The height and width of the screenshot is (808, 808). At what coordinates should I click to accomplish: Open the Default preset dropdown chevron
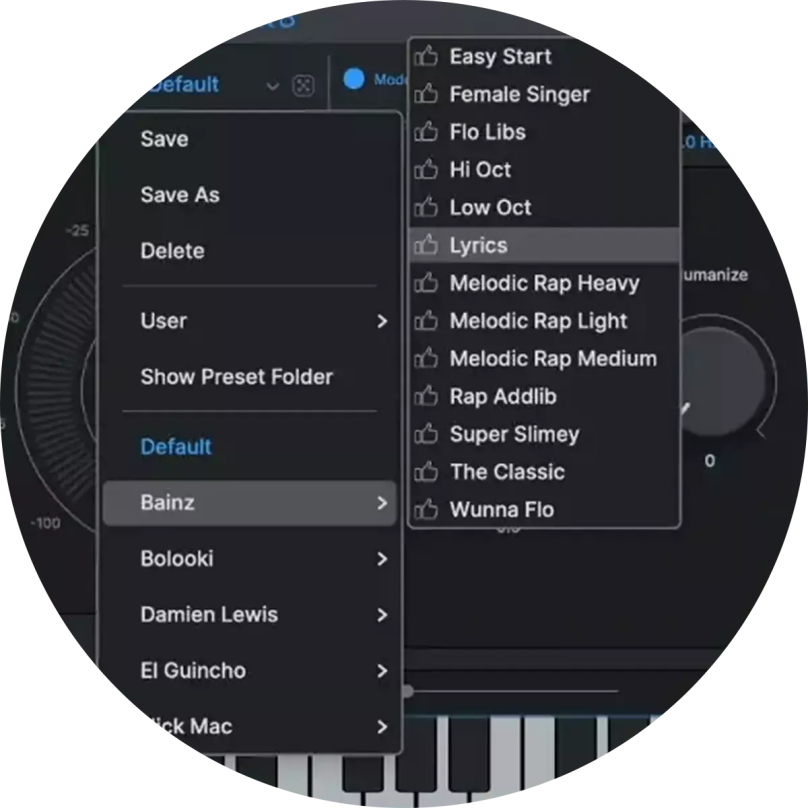tap(273, 86)
